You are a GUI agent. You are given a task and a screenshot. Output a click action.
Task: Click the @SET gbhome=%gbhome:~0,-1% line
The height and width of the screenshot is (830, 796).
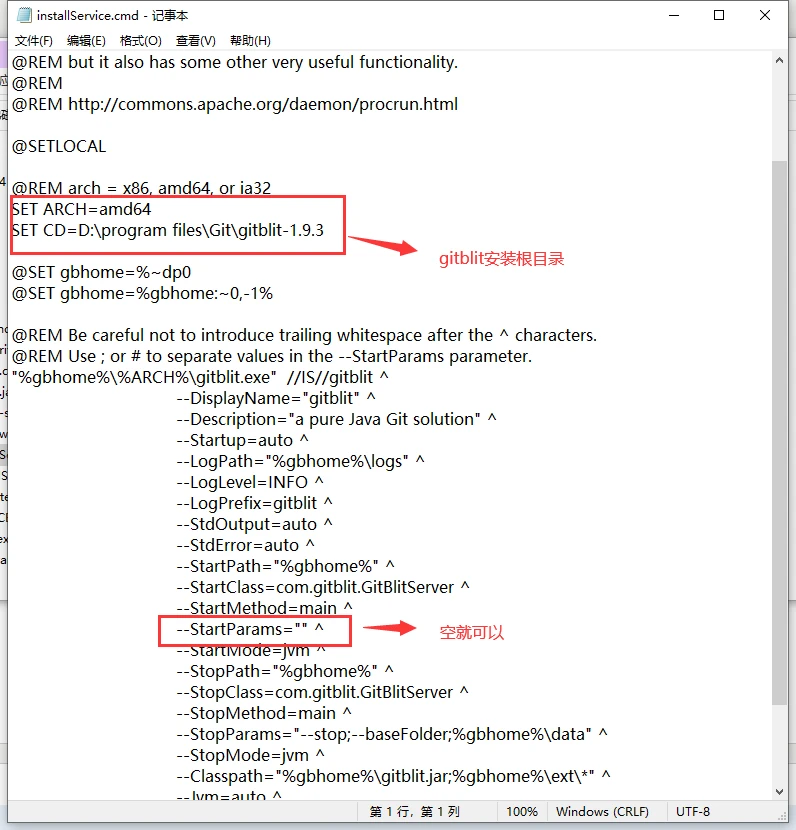tap(142, 293)
